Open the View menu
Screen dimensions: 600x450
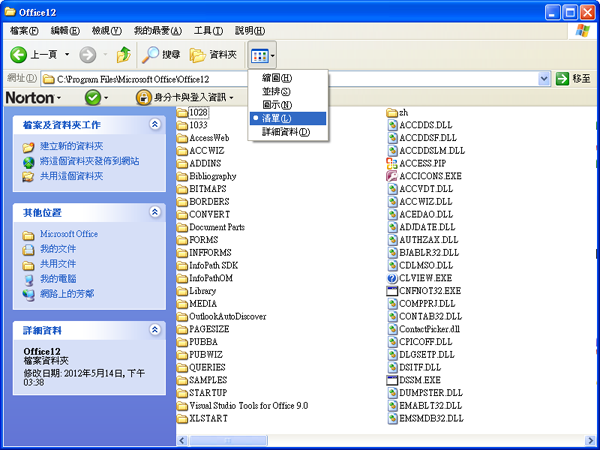106,31
